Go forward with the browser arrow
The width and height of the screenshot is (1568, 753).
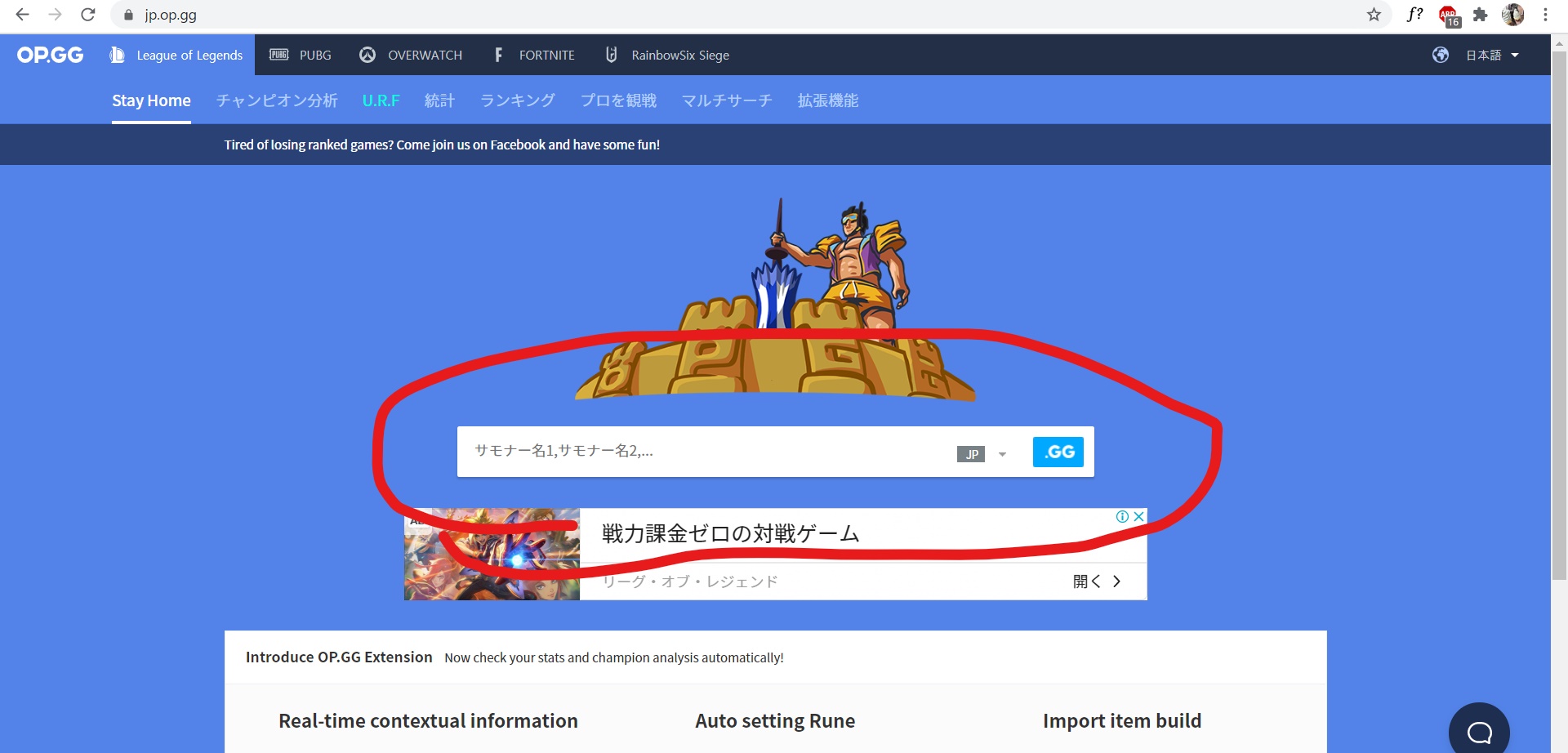tap(55, 15)
